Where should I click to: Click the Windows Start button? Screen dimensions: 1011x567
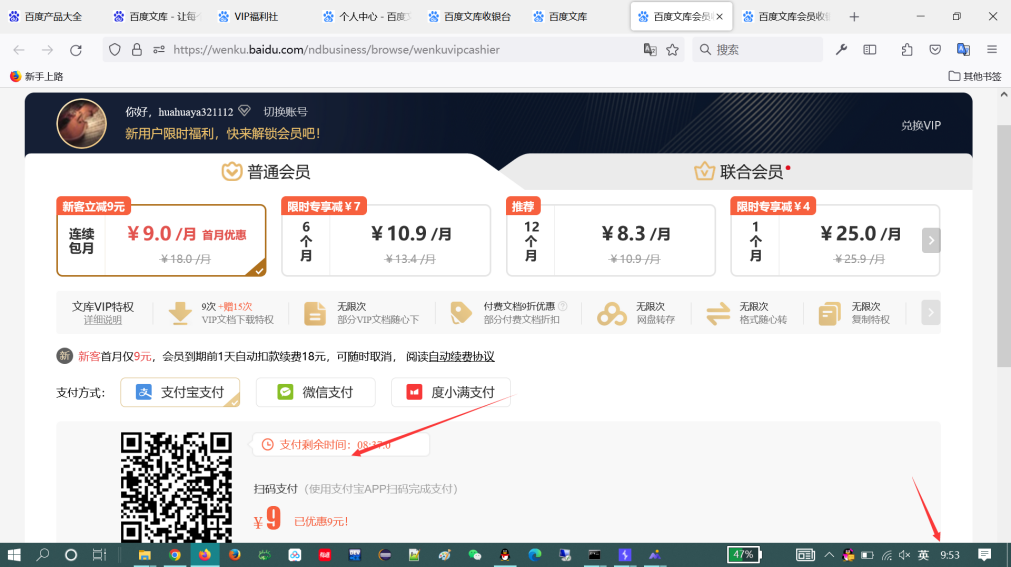point(14,555)
